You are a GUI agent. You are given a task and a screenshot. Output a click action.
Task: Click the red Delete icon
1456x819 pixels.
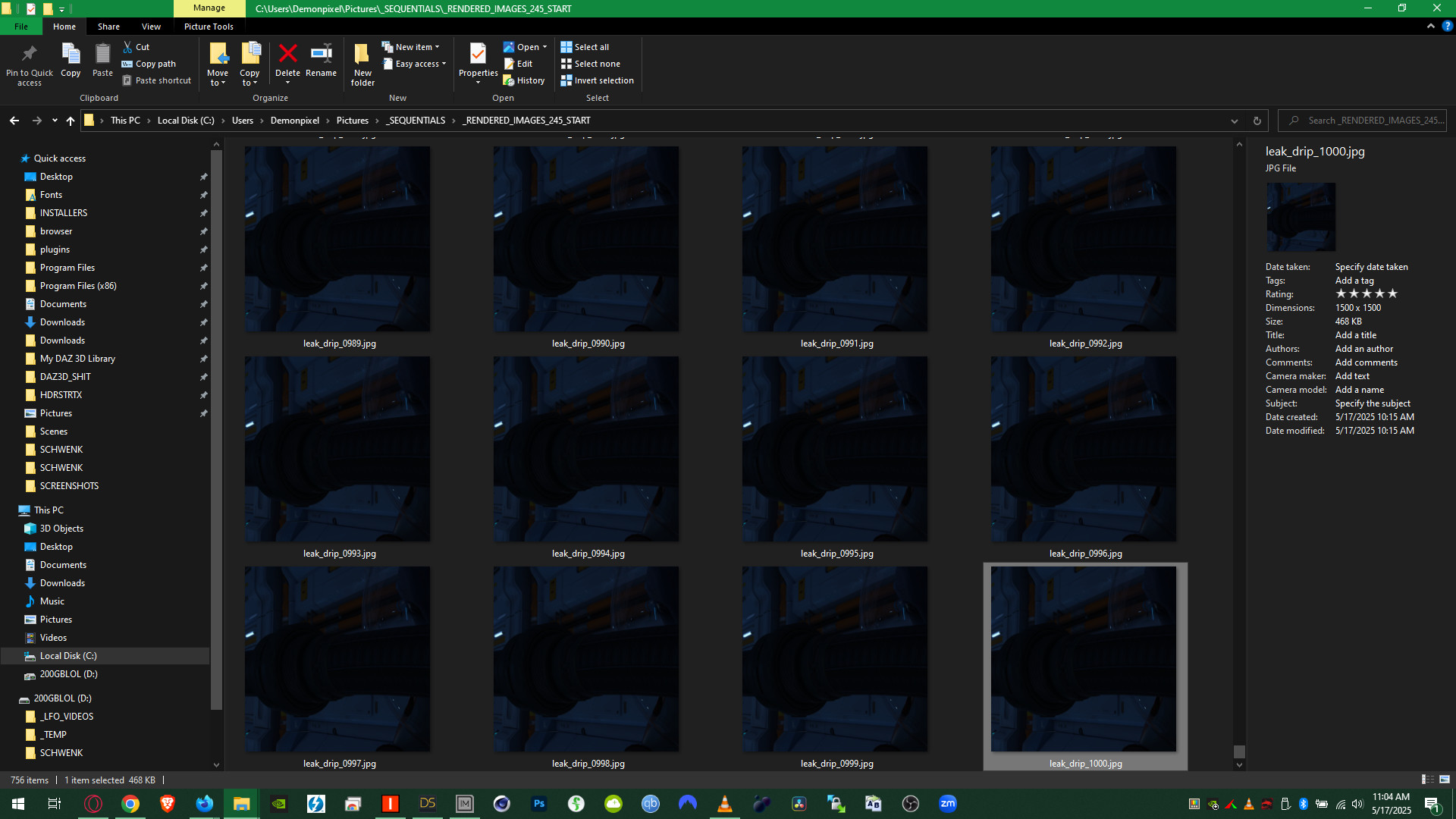click(x=287, y=54)
